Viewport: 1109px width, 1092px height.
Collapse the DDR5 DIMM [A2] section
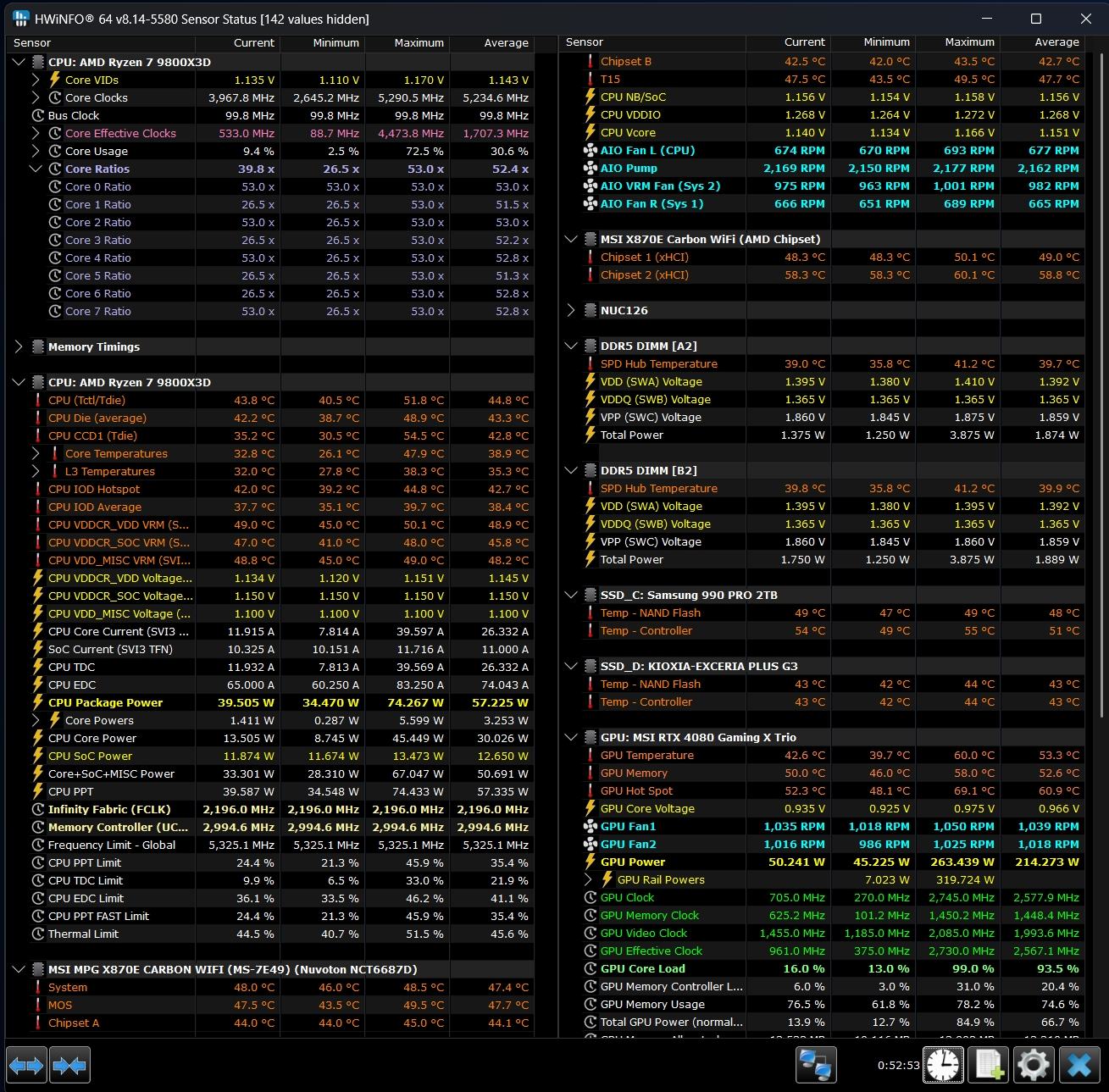(x=571, y=346)
